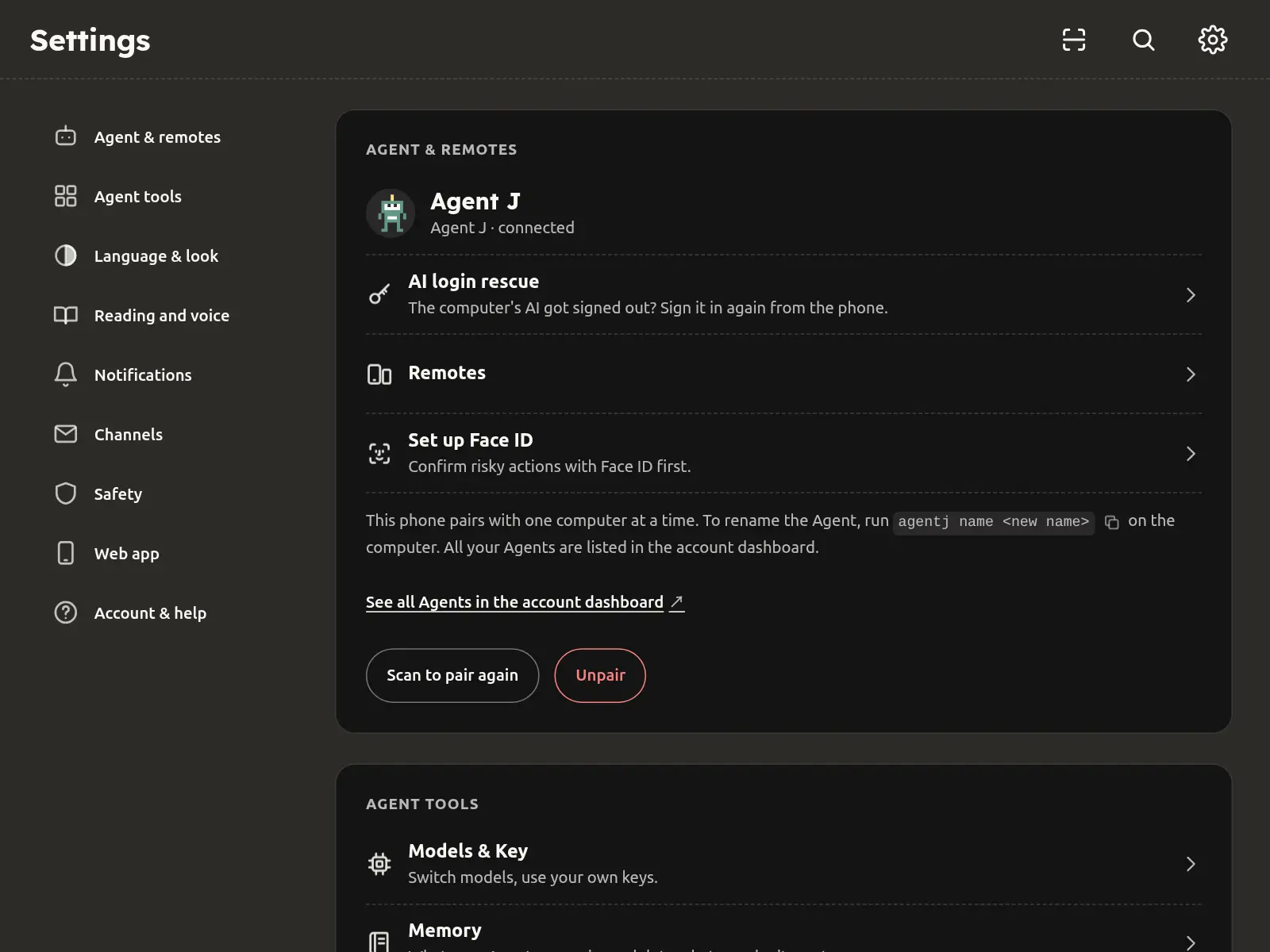The height and width of the screenshot is (952, 1270).
Task: Click the book icon for Reading and voice
Action: click(66, 315)
